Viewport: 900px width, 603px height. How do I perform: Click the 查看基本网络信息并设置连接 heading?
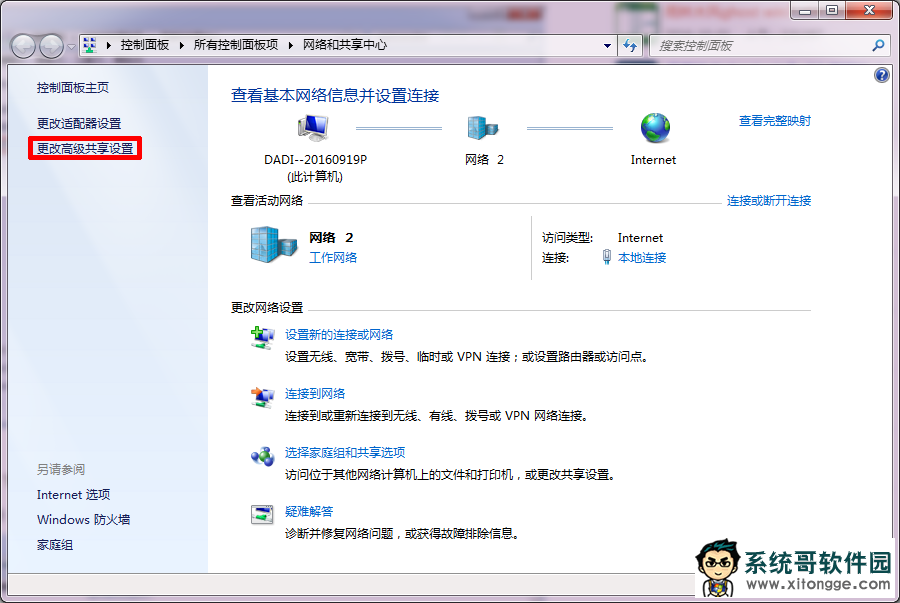335,95
